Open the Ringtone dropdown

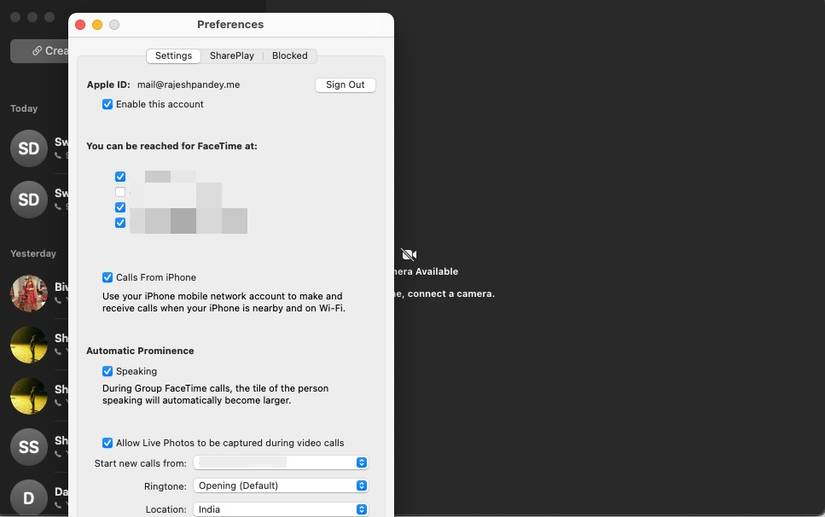pyautogui.click(x=280, y=485)
